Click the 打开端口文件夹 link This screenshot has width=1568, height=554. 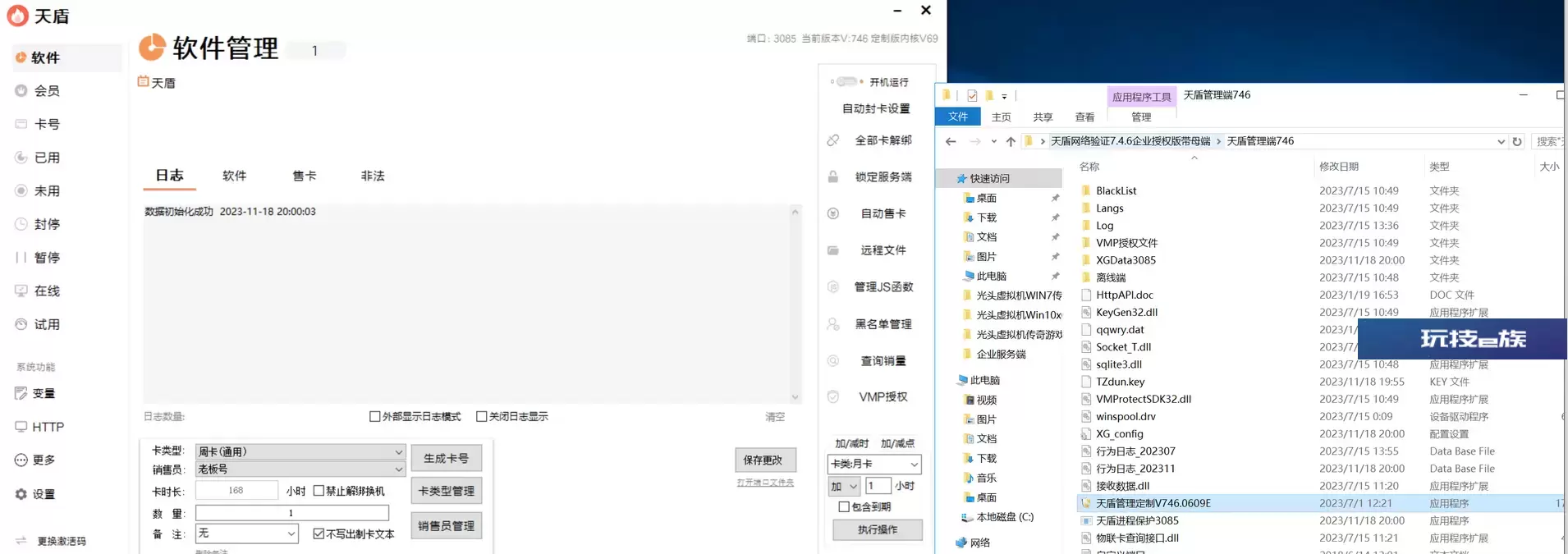765,483
